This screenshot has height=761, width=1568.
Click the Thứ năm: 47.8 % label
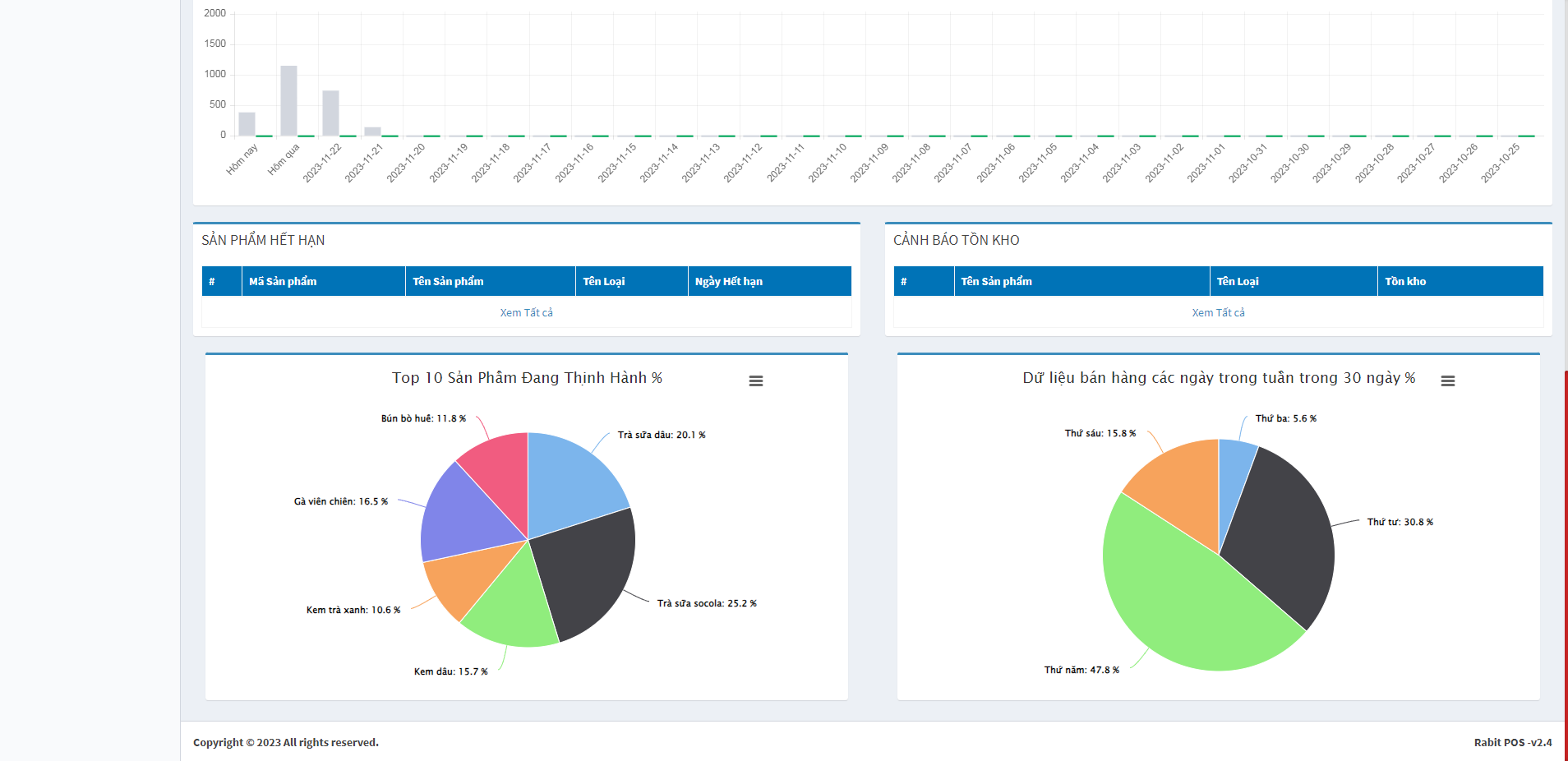click(x=1081, y=670)
